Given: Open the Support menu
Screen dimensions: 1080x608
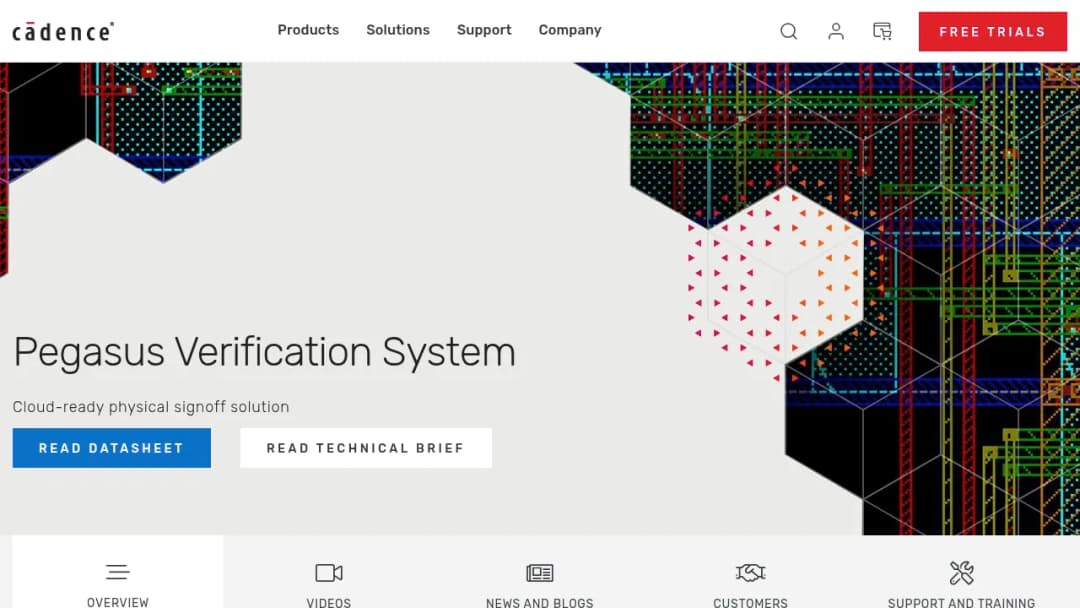Looking at the screenshot, I should coord(484,30).
